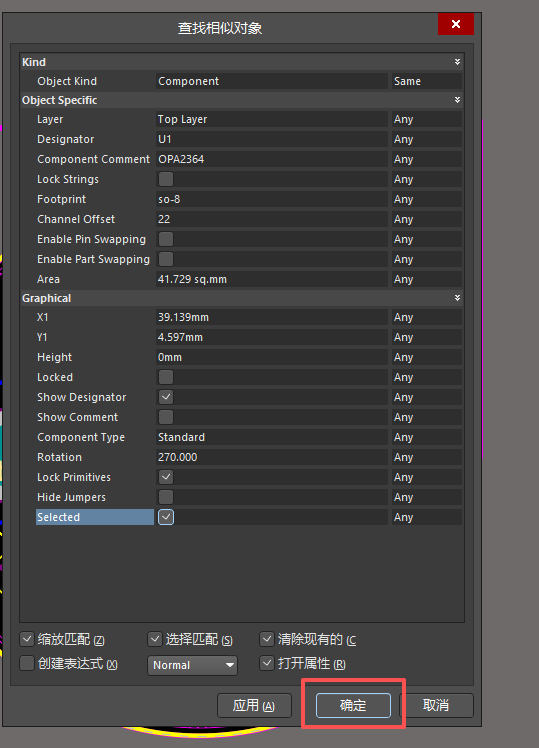The image size is (539, 748).
Task: Toggle the 选择匹配 checkbox
Action: (155, 639)
